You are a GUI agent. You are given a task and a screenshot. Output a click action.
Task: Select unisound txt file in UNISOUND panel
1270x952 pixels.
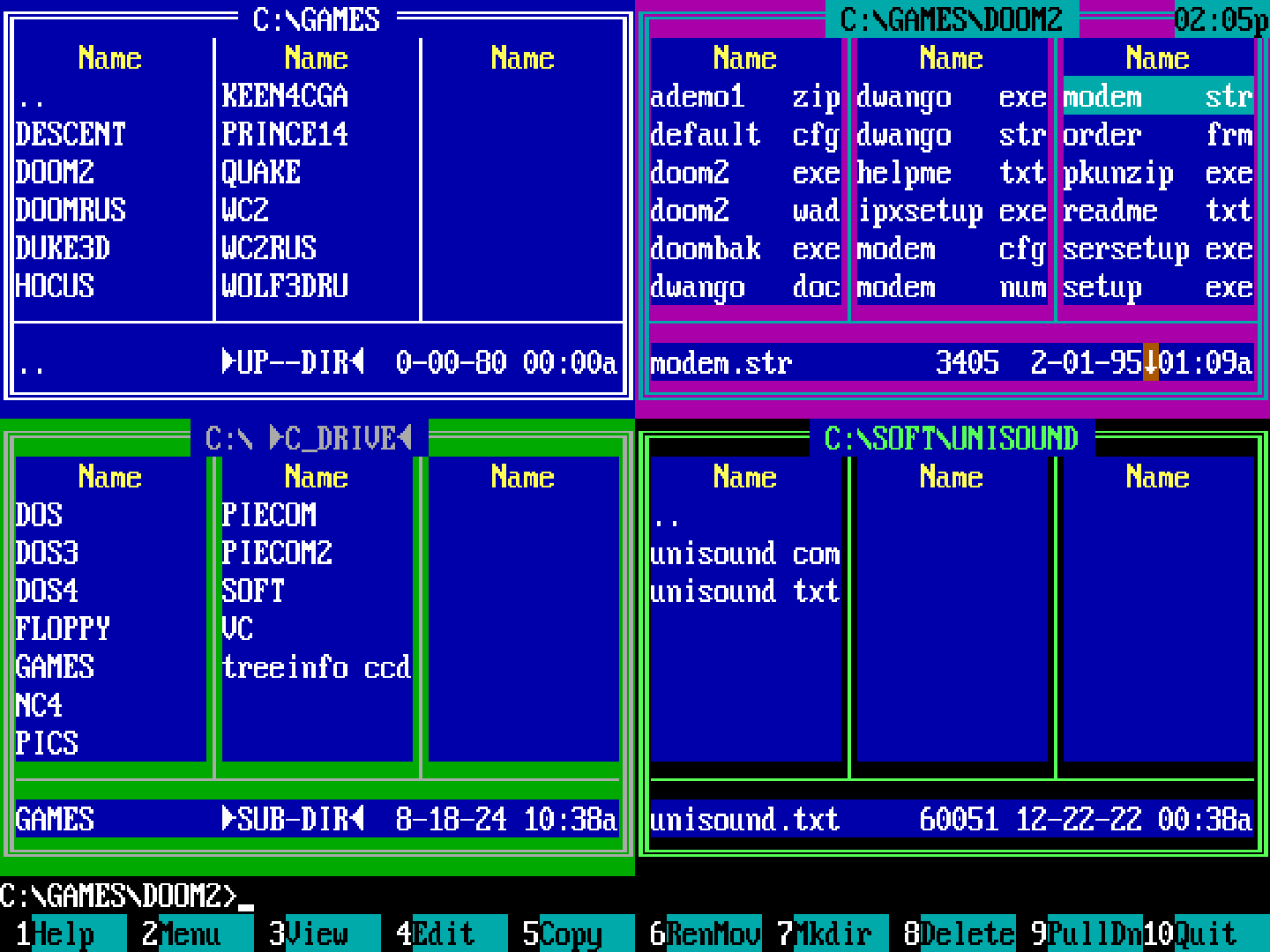[x=745, y=591]
